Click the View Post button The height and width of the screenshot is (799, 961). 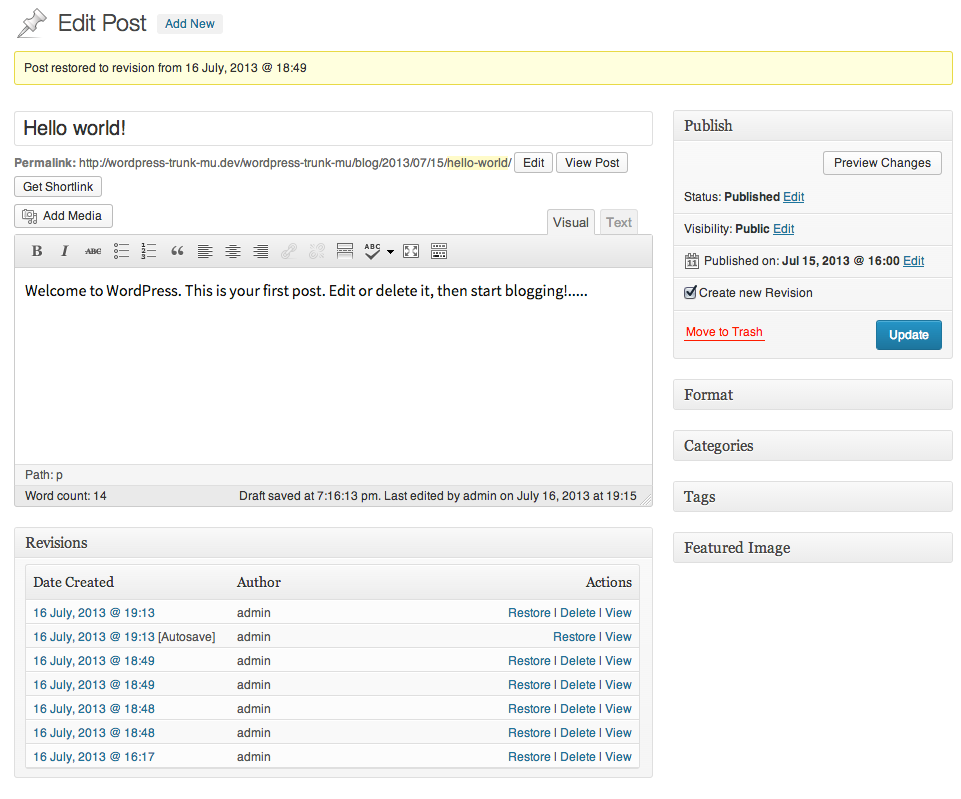pos(592,163)
